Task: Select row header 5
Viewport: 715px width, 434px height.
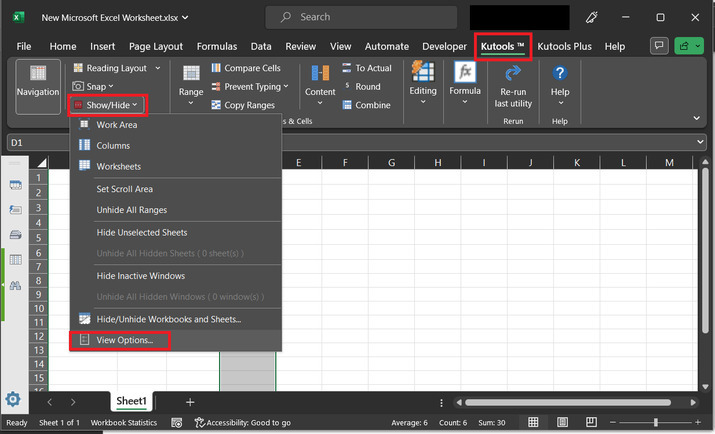Action: point(38,238)
